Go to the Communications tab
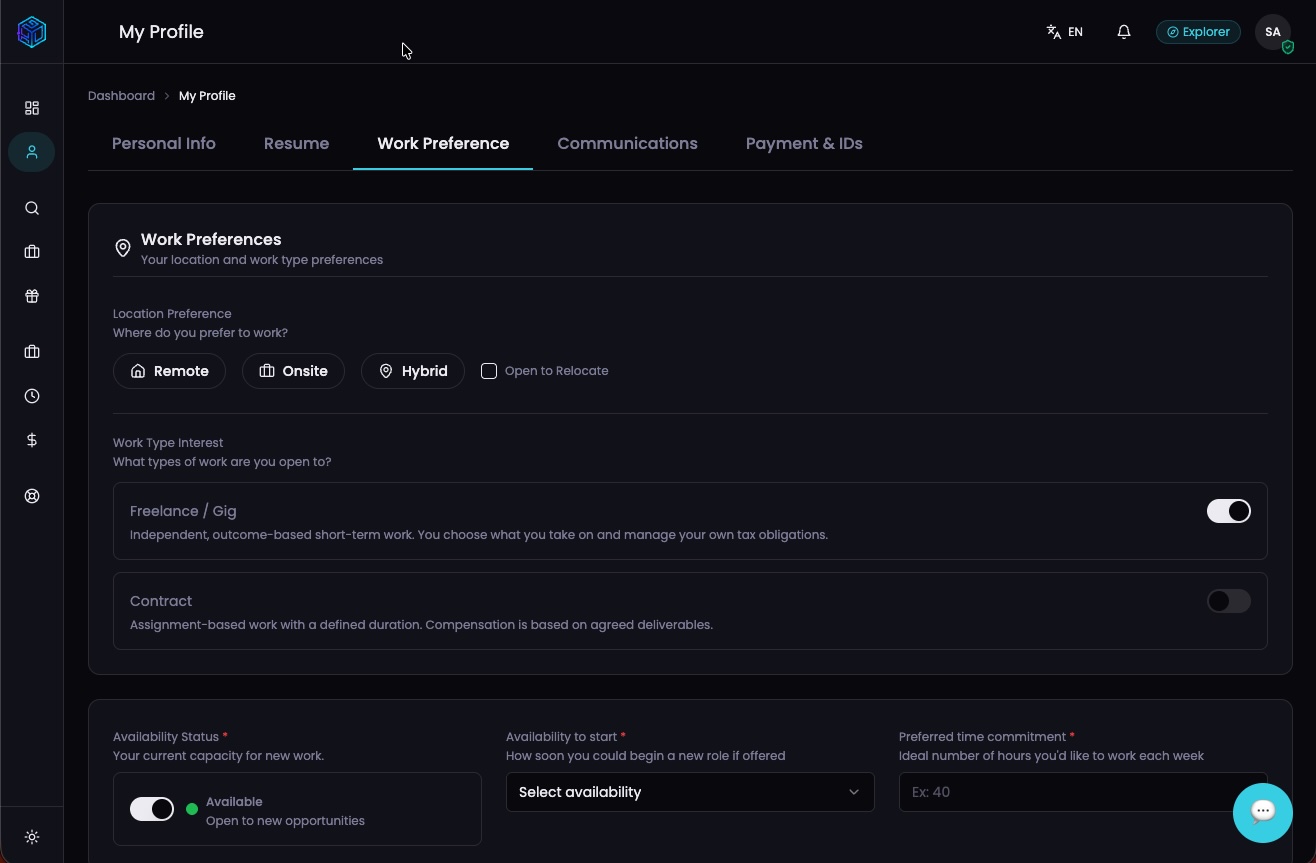1316x863 pixels. coord(627,144)
